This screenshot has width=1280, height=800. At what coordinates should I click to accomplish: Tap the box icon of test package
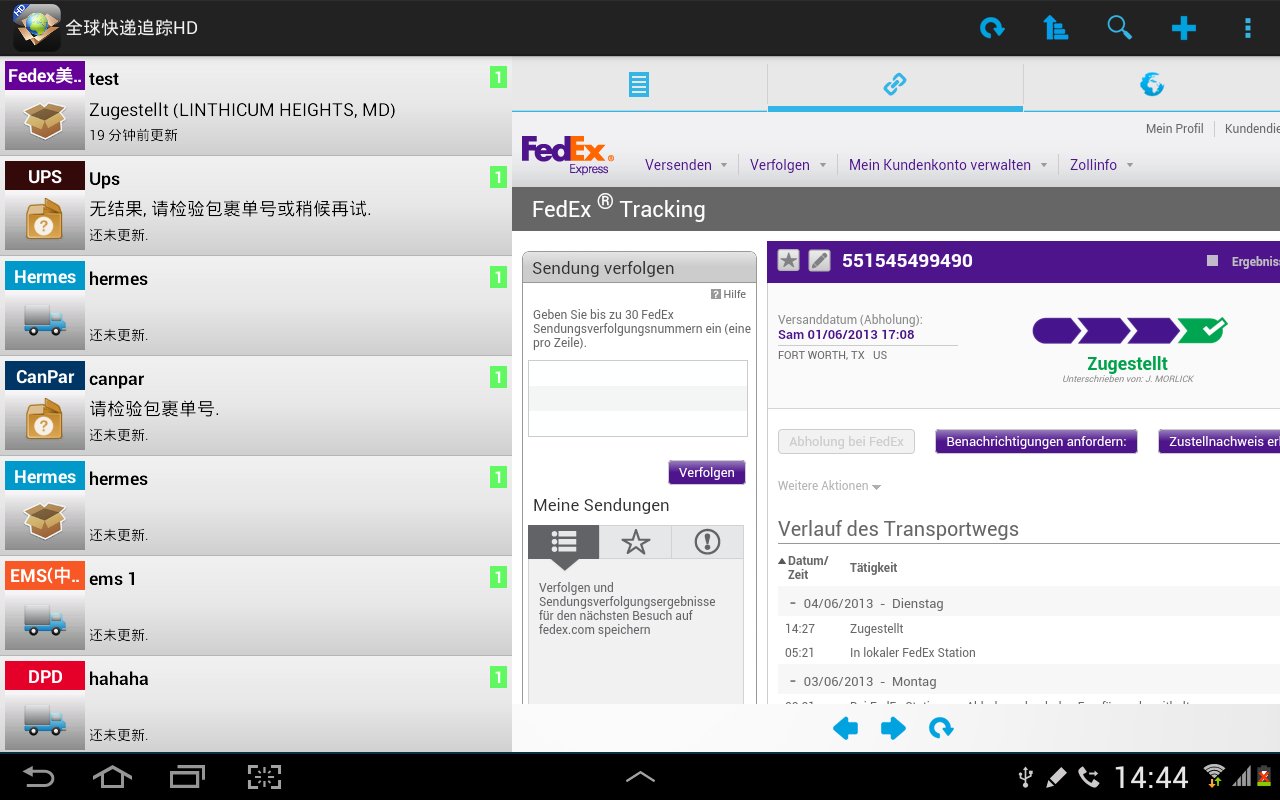[45, 121]
